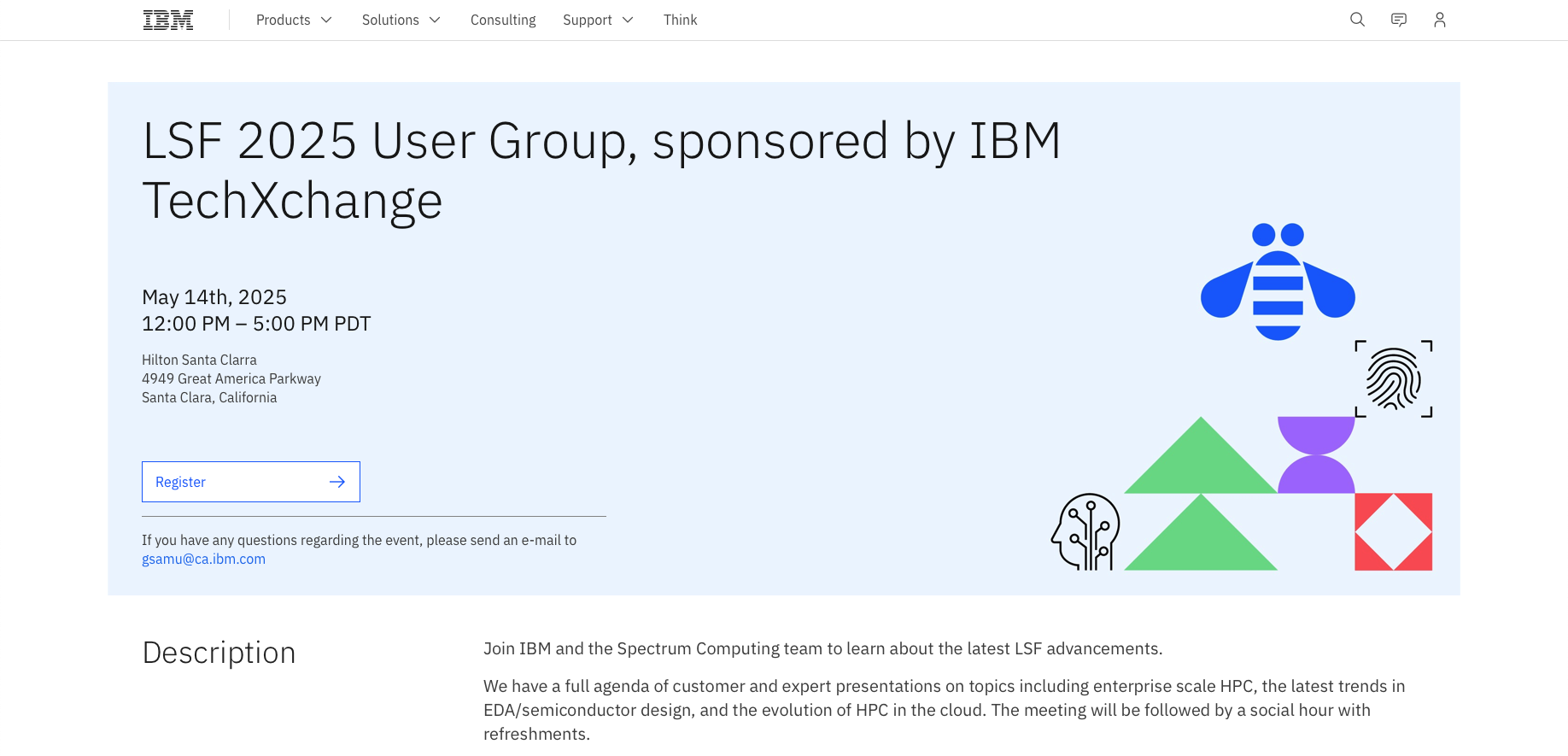Open the search magnifier icon
Screen dimensions: 1568x756
pos(1357,20)
